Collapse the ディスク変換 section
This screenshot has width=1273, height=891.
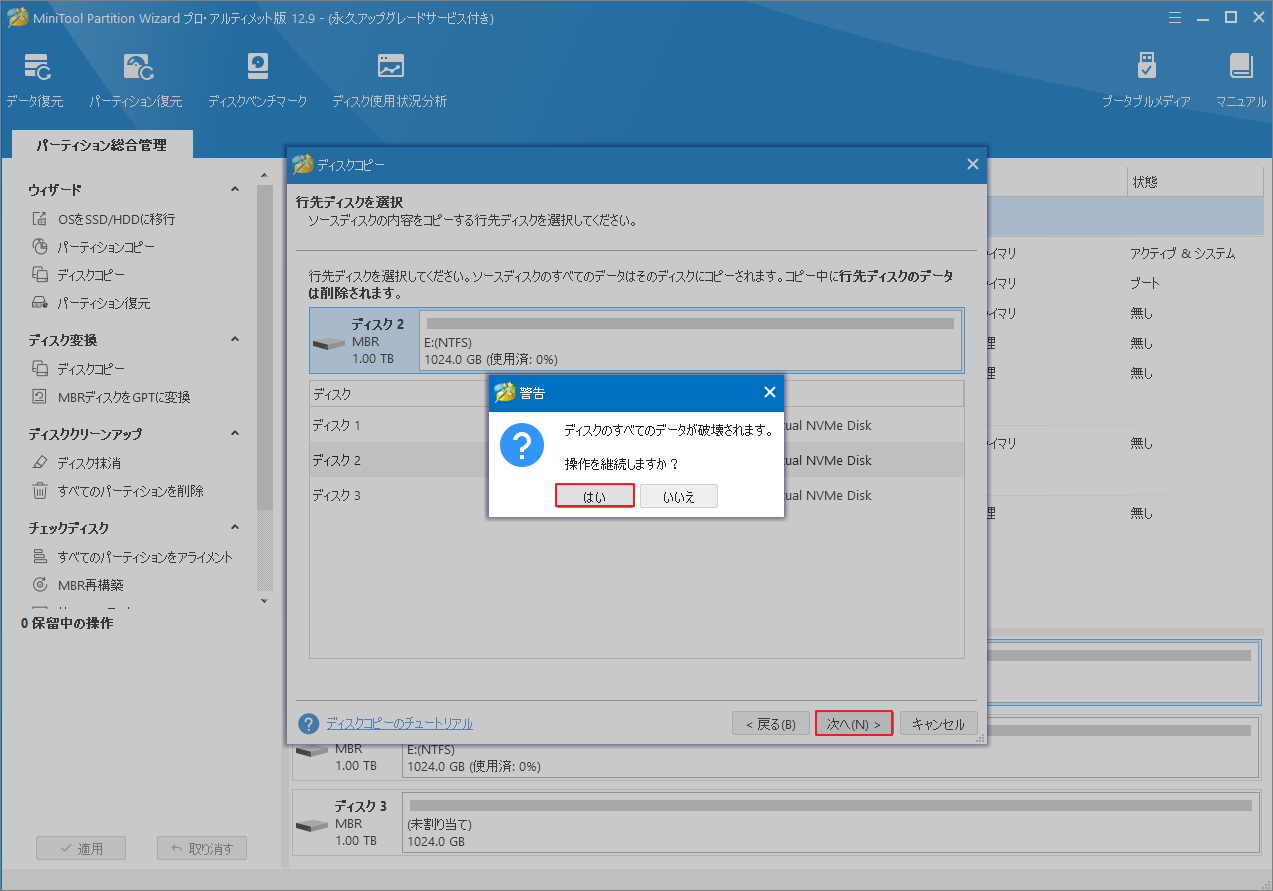coord(235,339)
